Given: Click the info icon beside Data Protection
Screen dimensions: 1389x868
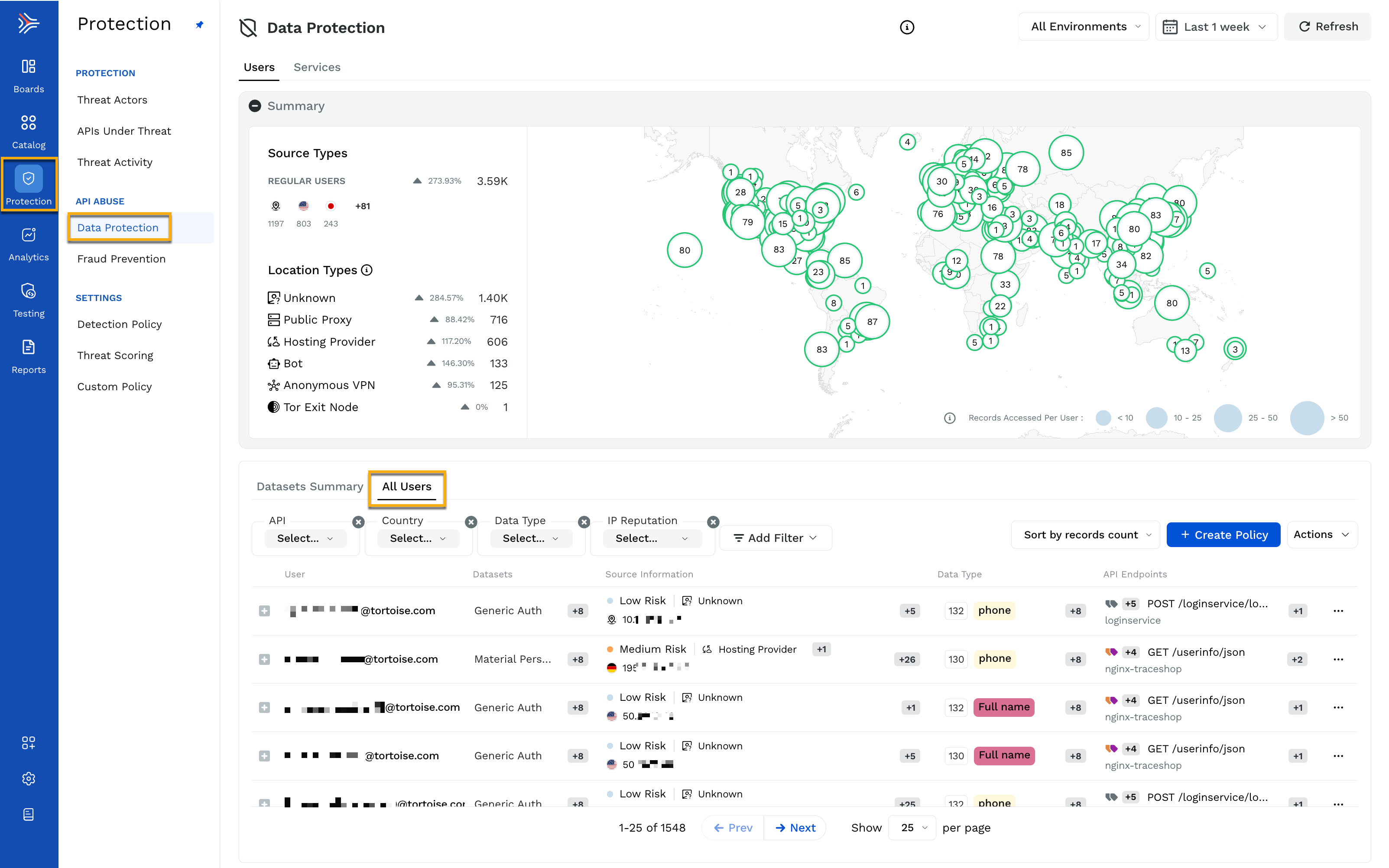Looking at the screenshot, I should pos(907,27).
